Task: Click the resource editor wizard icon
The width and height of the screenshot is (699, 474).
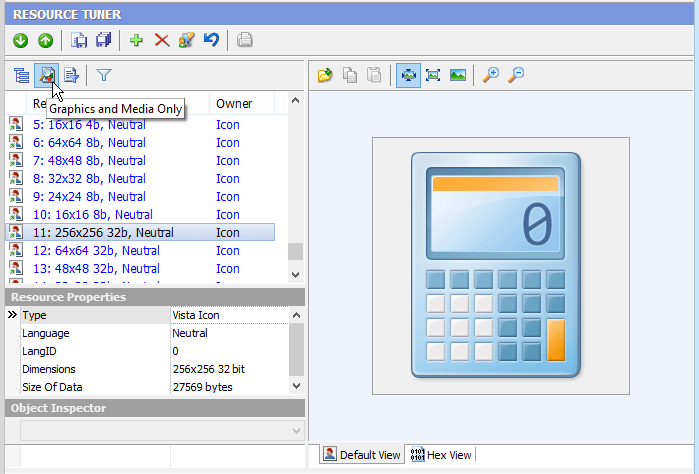Action: pos(186,40)
